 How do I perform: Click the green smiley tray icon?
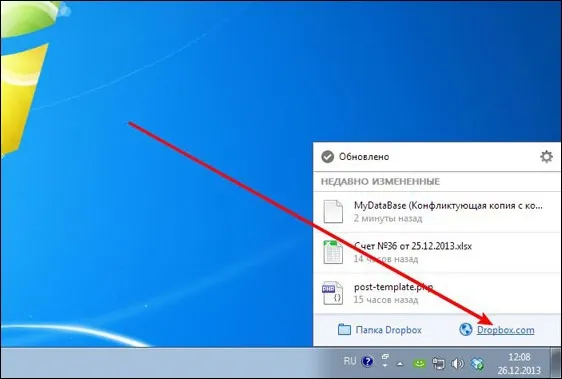(x=419, y=364)
